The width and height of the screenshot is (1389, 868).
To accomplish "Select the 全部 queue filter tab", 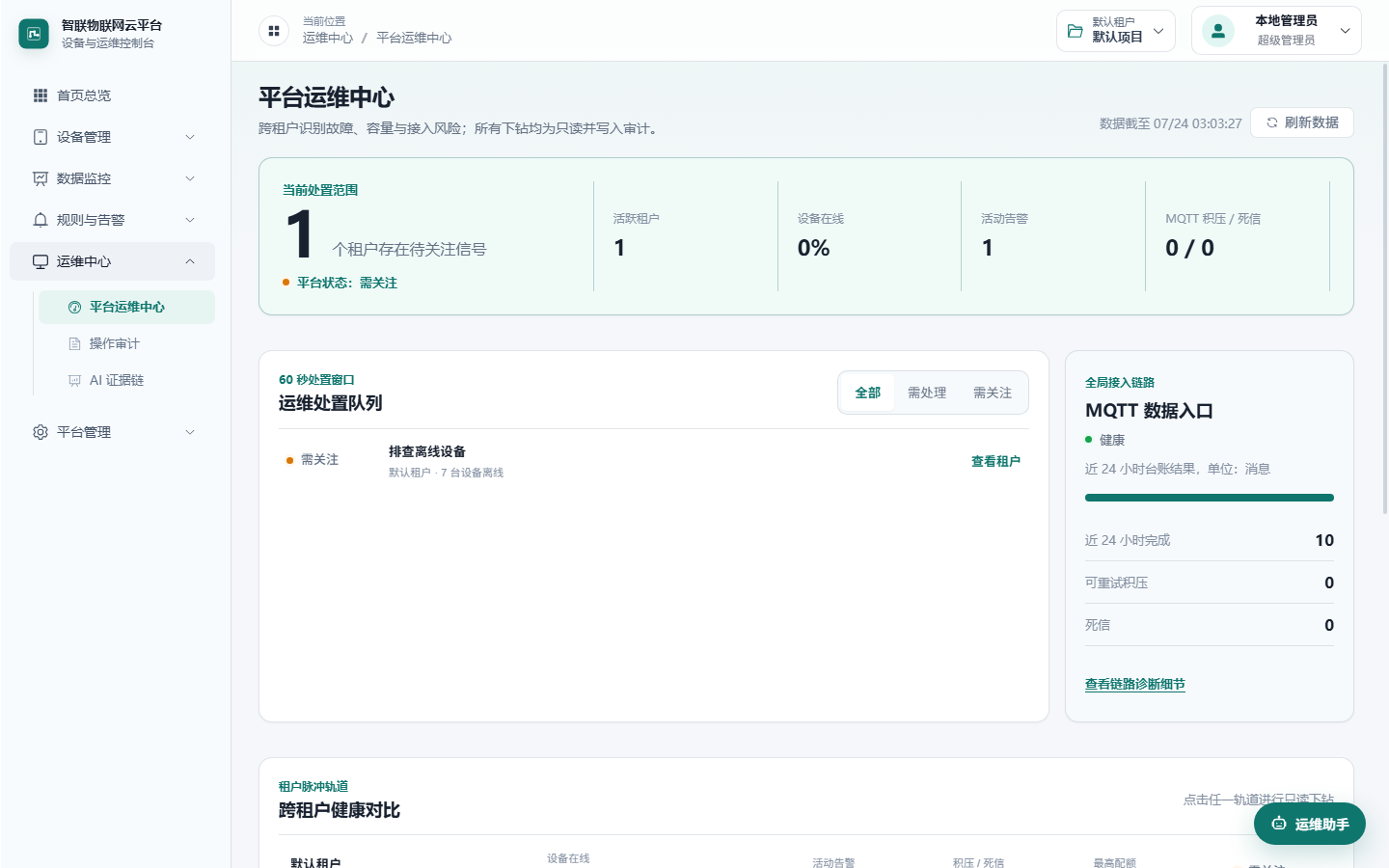I will 868,393.
